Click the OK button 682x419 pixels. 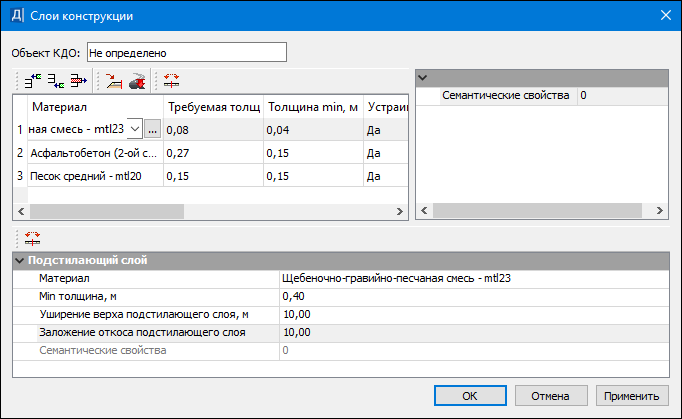click(470, 396)
